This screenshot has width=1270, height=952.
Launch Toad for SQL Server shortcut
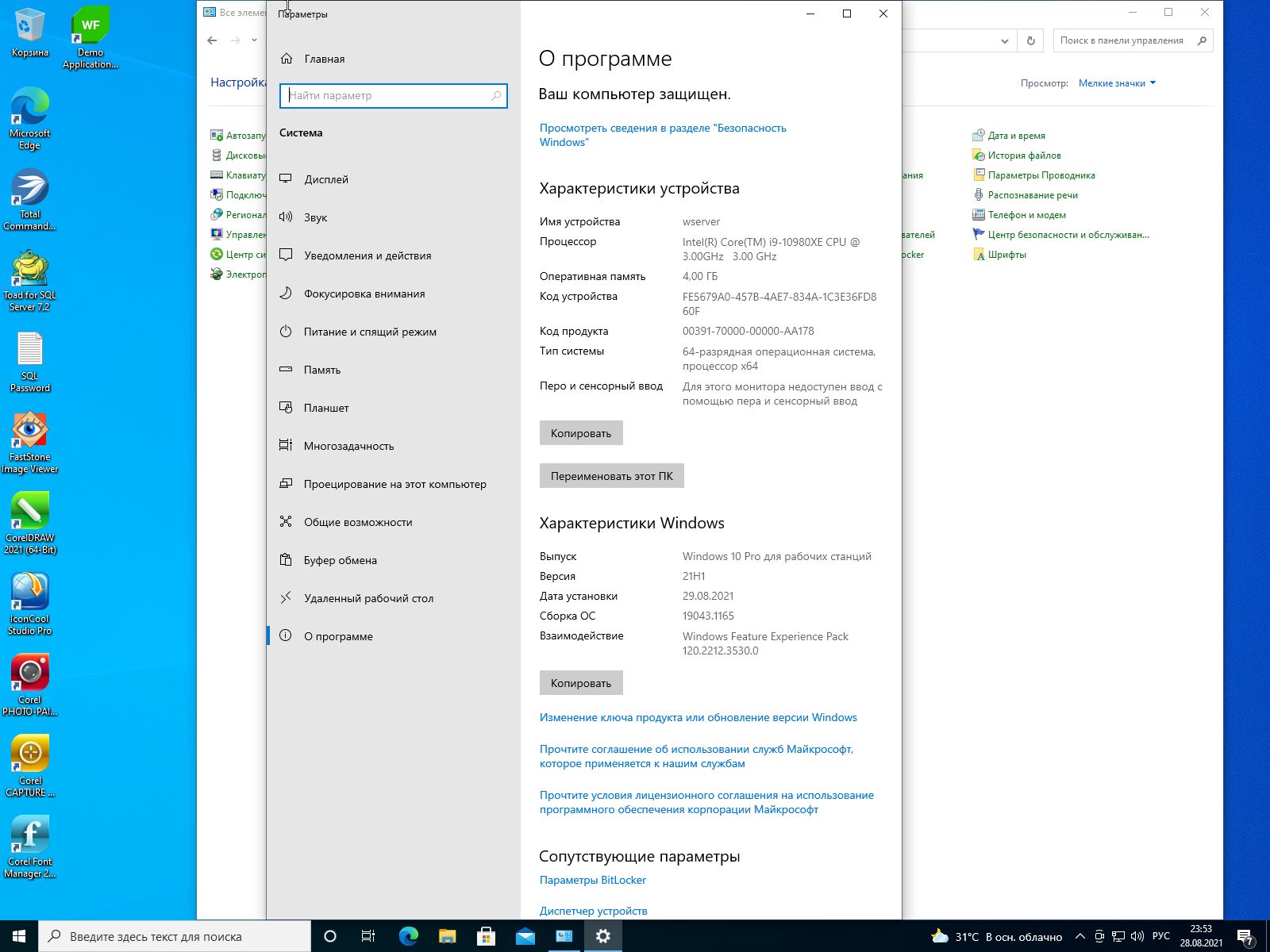[30, 281]
